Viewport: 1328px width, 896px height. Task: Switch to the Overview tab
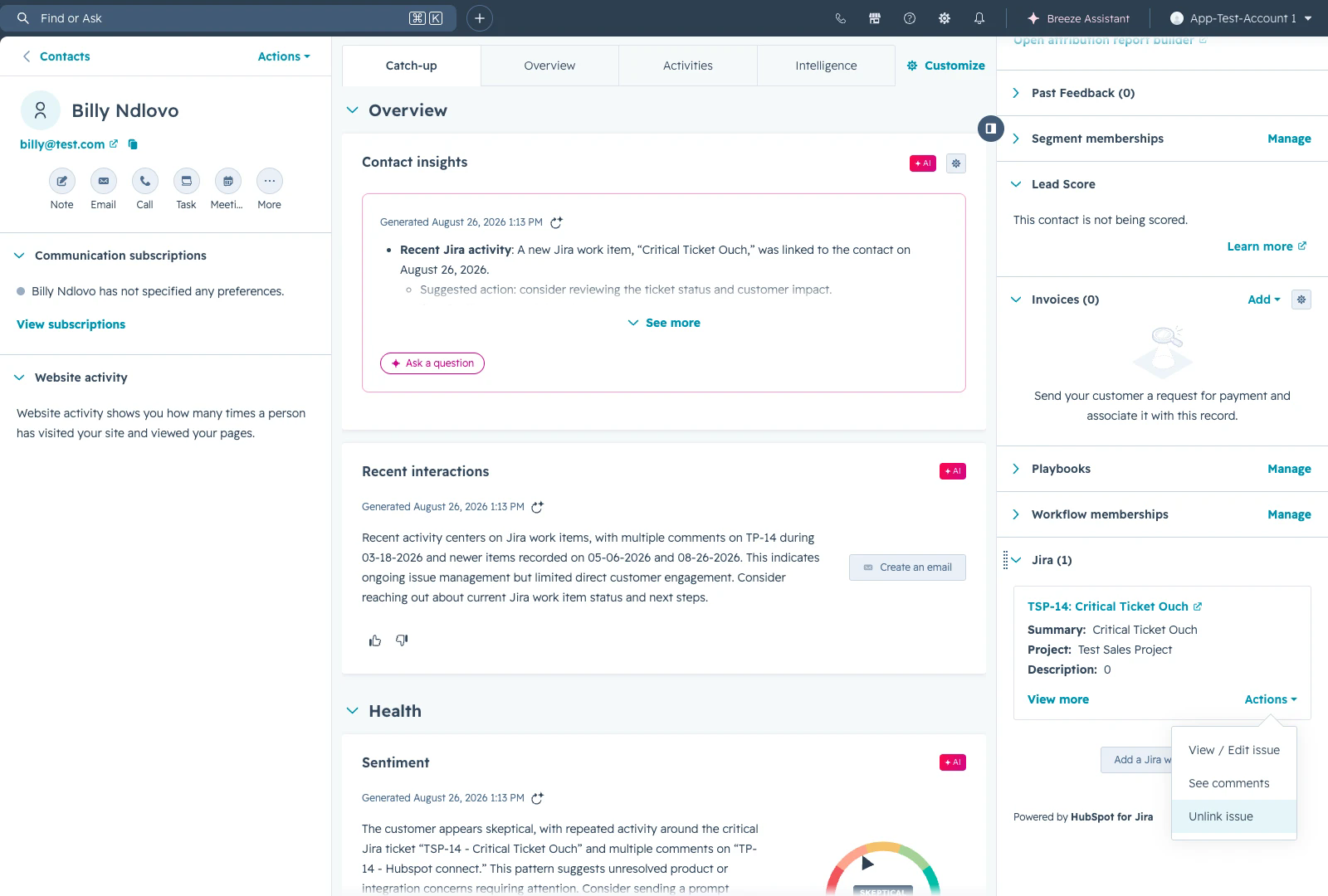coord(549,66)
